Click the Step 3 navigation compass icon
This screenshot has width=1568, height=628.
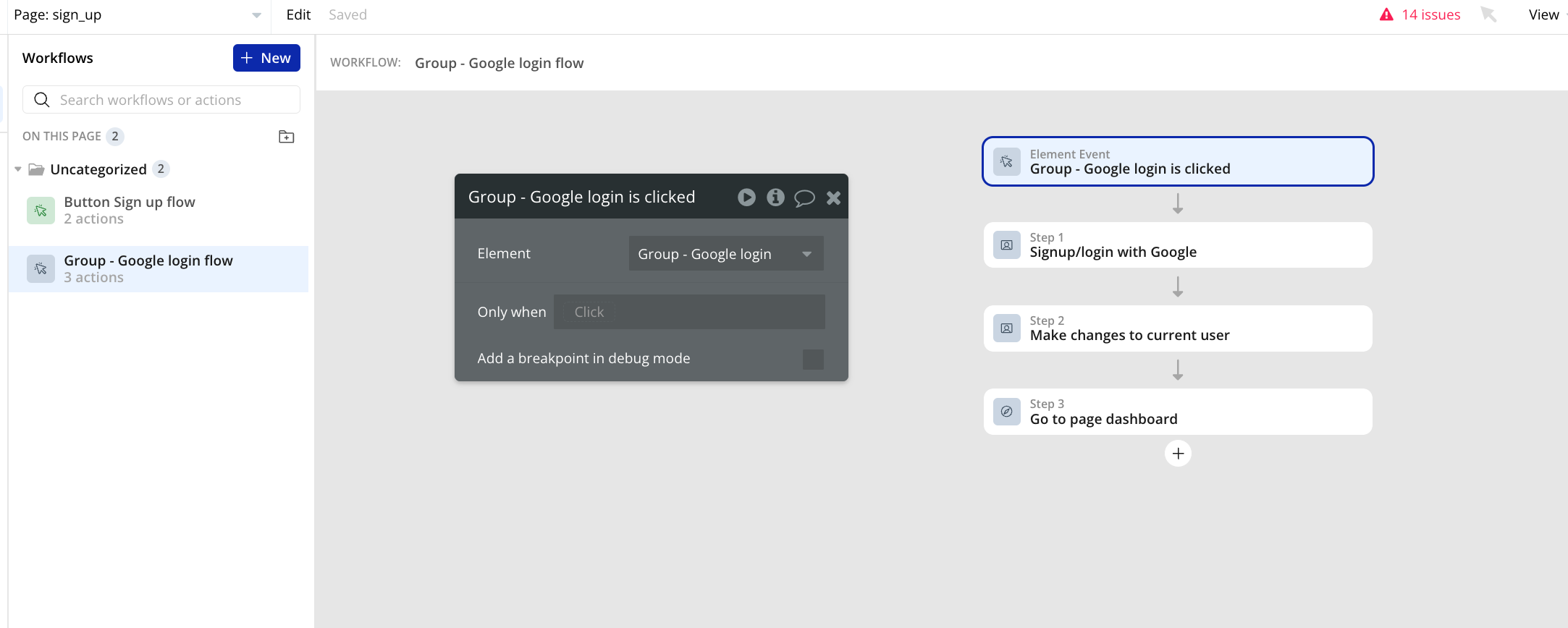coord(1007,412)
